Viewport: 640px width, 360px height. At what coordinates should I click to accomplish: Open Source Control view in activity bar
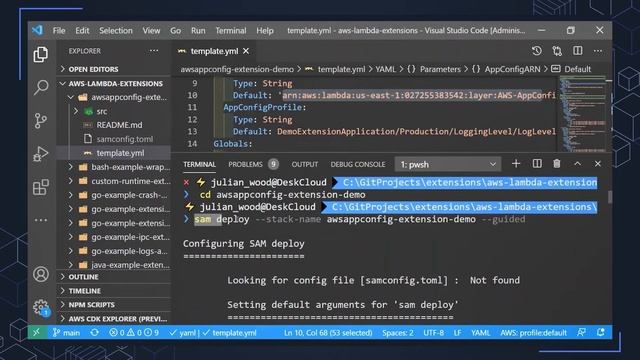[41, 121]
